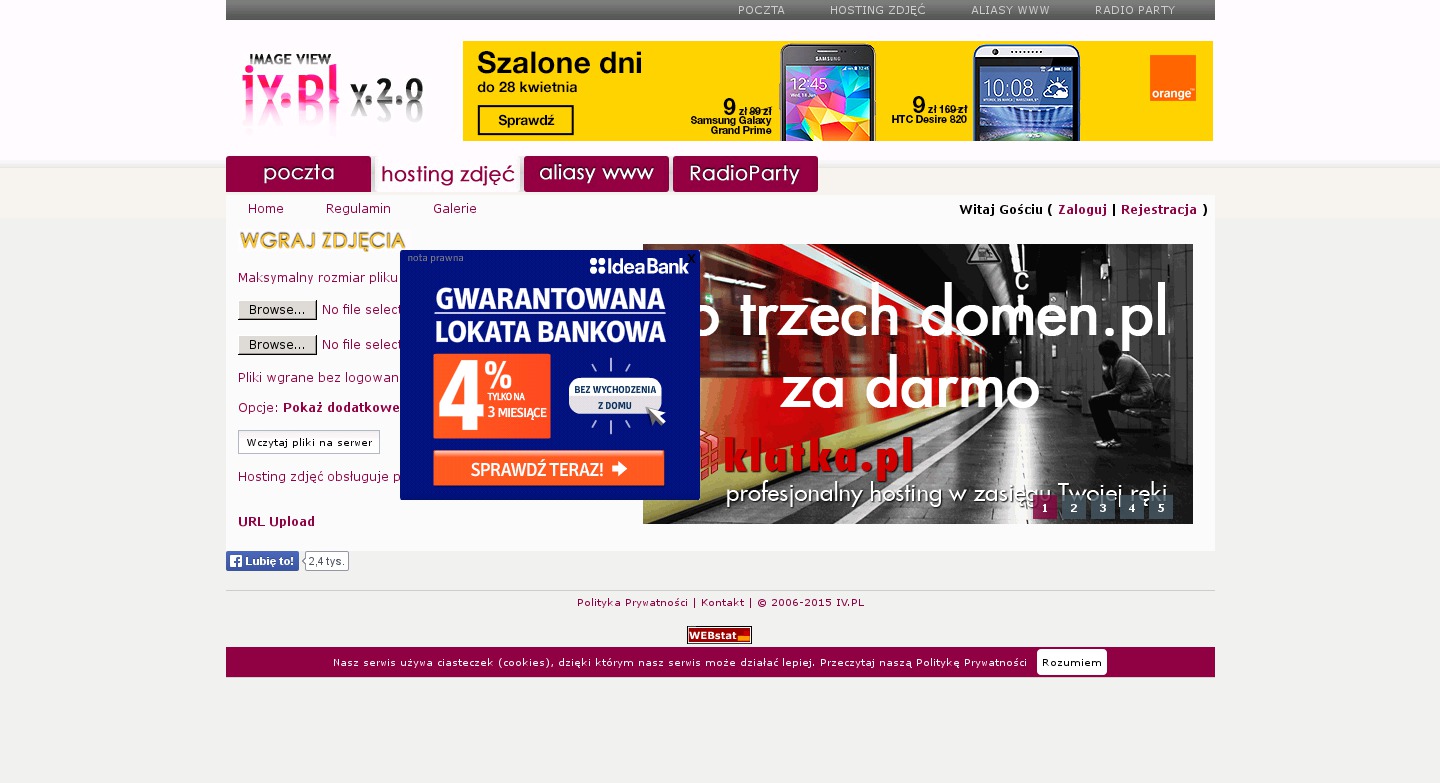The image size is (1440, 783).
Task: Expand Pokaż dodatkowe upload options
Action: click(341, 408)
